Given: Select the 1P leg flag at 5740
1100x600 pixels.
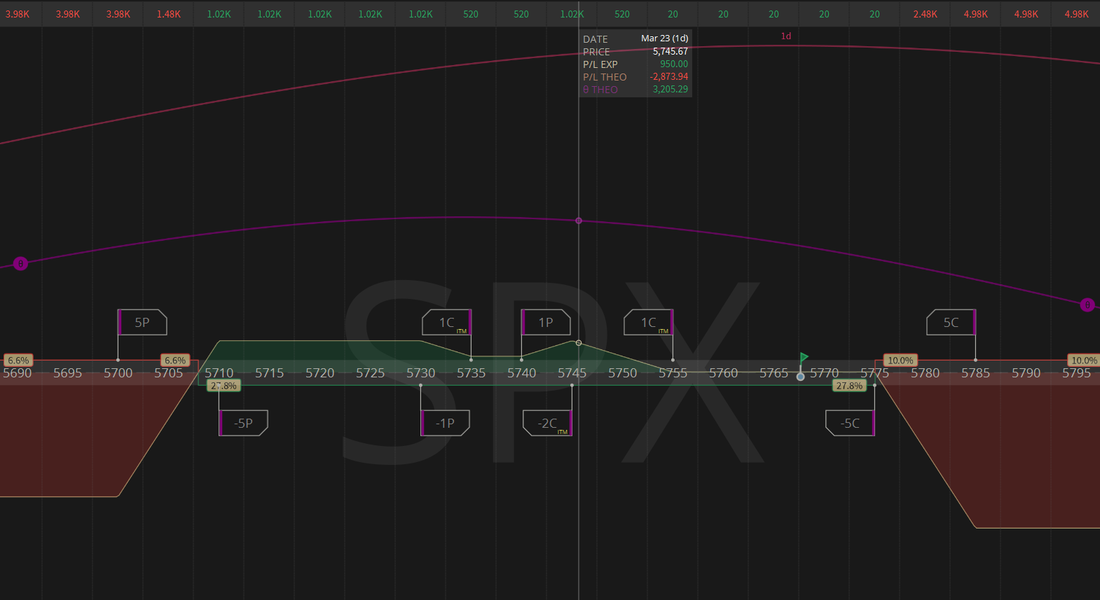Looking at the screenshot, I should [546, 322].
